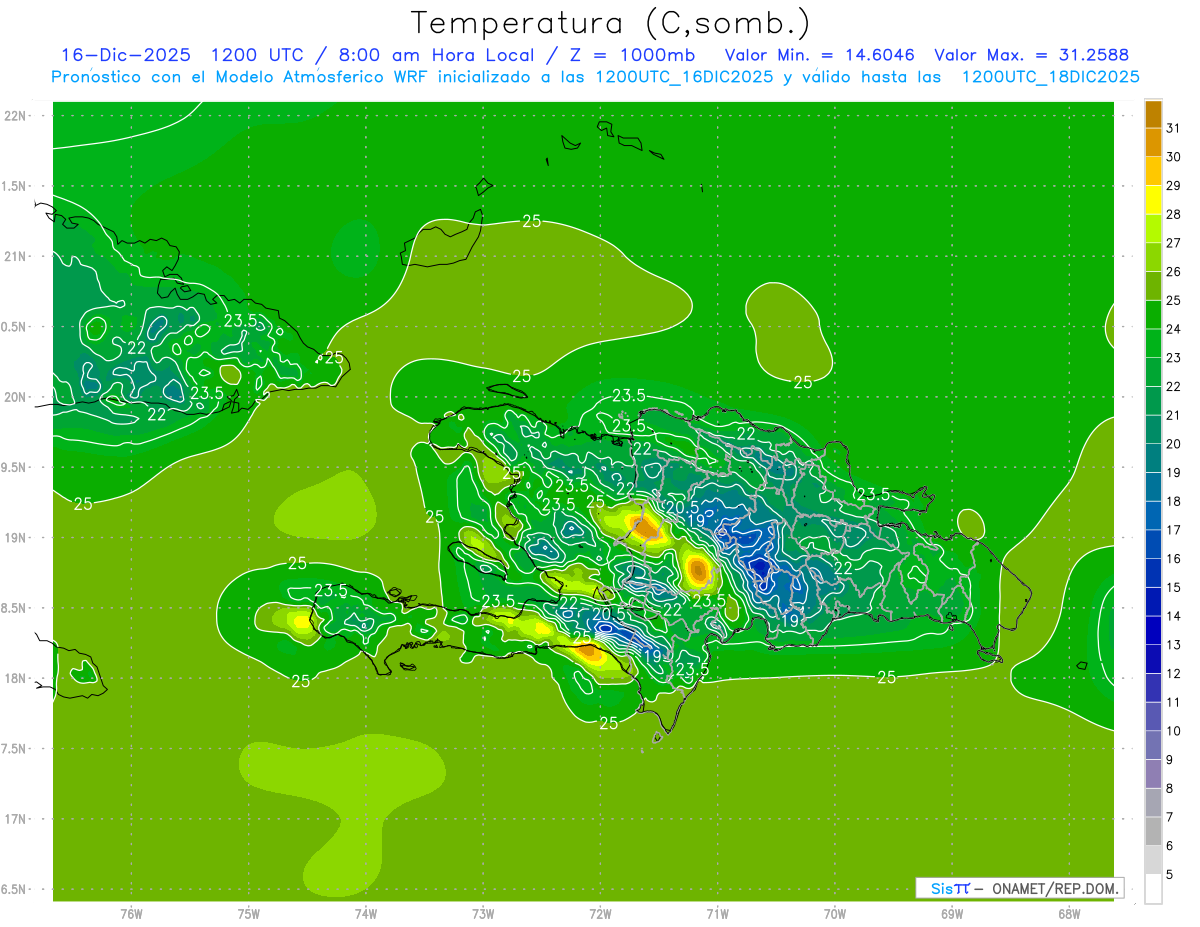Click the '74W' longitude axis label
The width and height of the screenshot is (1200, 927).
[x=366, y=913]
